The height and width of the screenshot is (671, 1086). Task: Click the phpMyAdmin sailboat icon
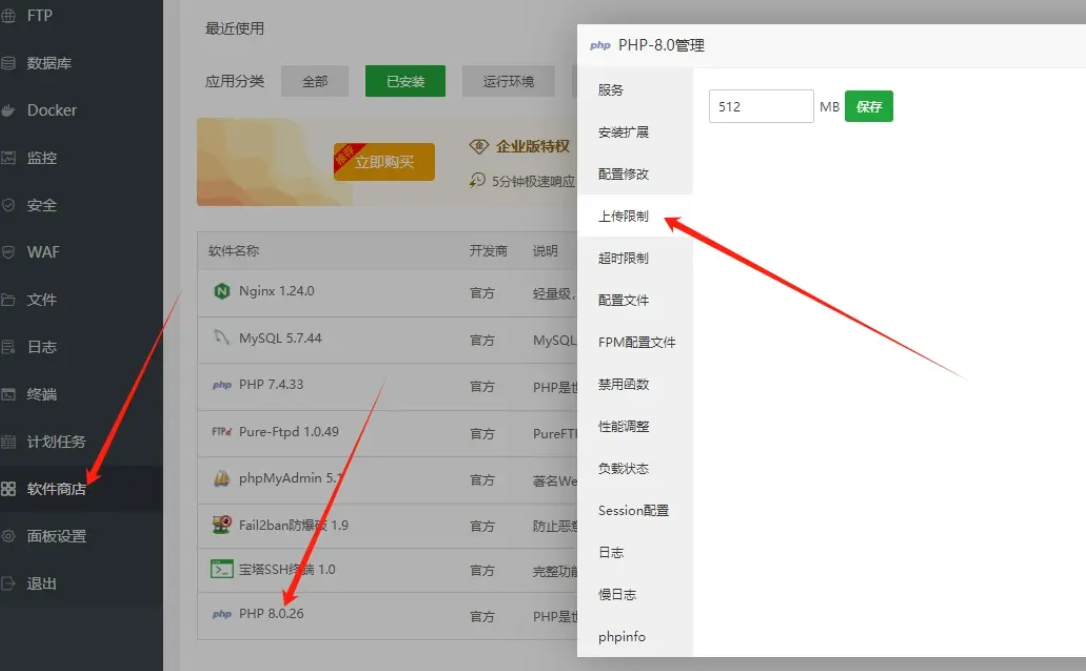point(221,478)
